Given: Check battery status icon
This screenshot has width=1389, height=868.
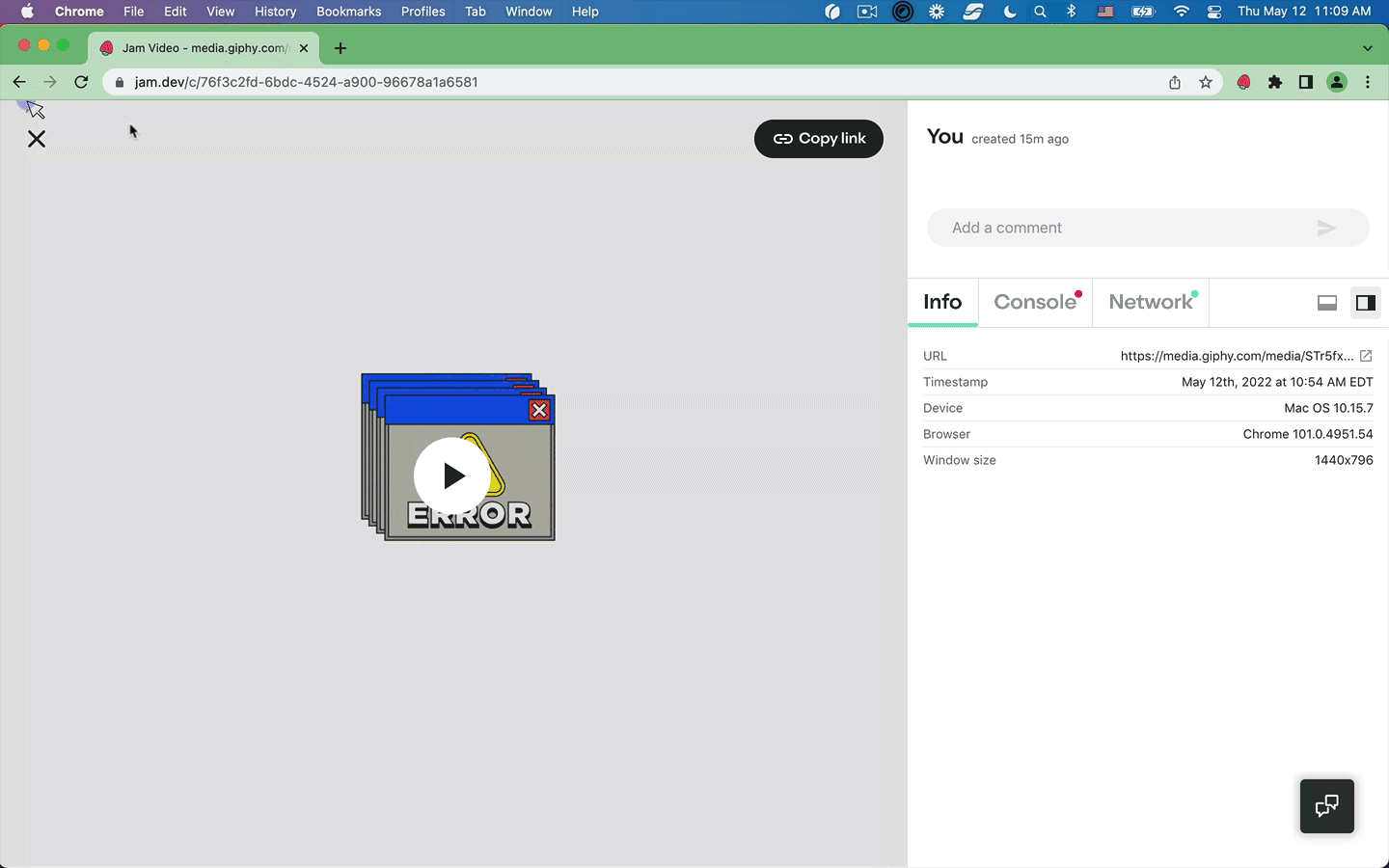Looking at the screenshot, I should click(1143, 12).
